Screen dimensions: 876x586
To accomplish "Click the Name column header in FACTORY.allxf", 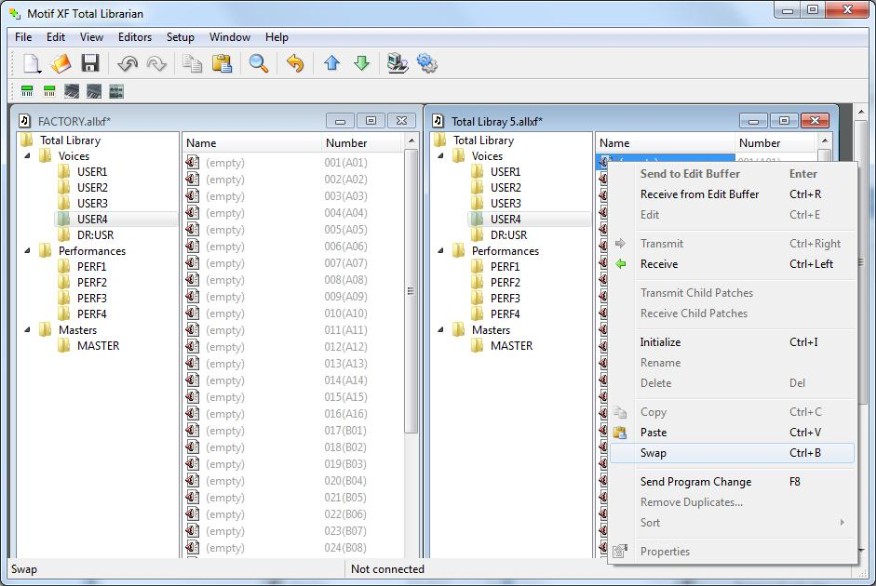I will (252, 143).
